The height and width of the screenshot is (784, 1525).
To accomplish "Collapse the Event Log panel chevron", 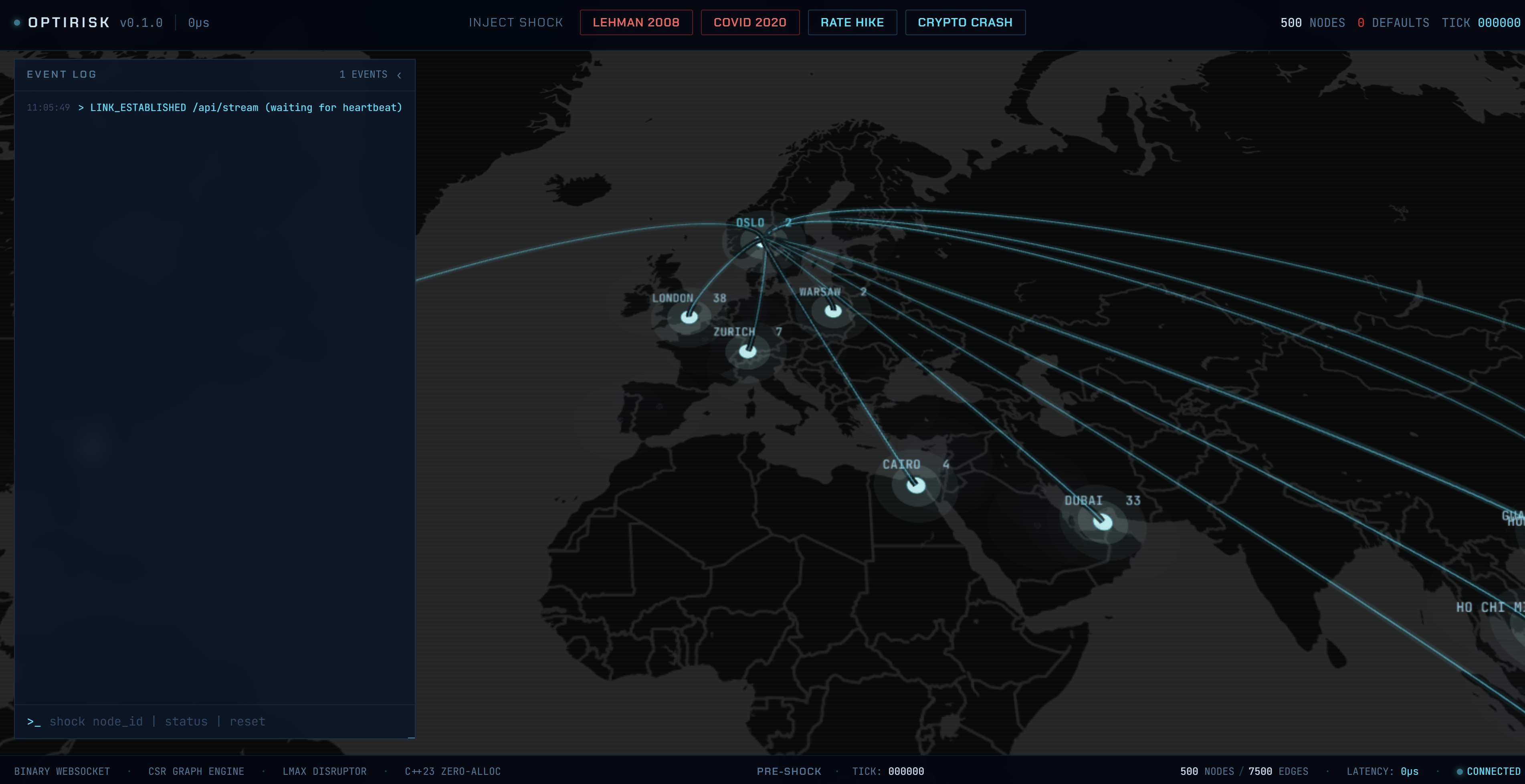I will (x=400, y=75).
